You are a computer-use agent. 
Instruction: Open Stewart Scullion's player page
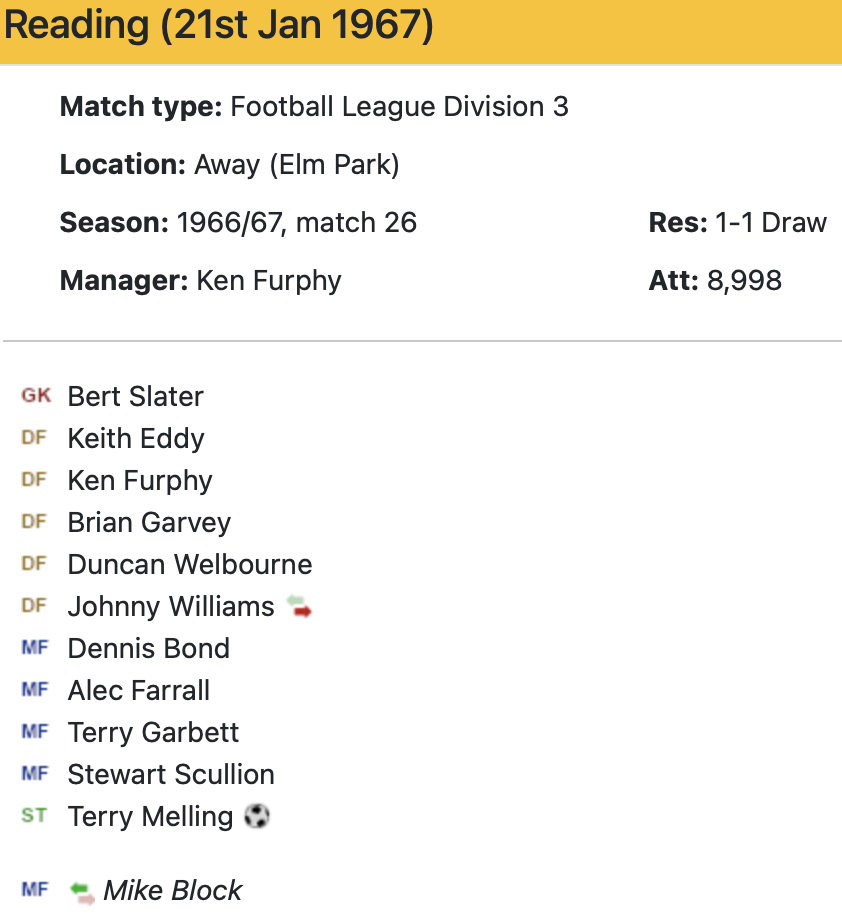(x=171, y=774)
